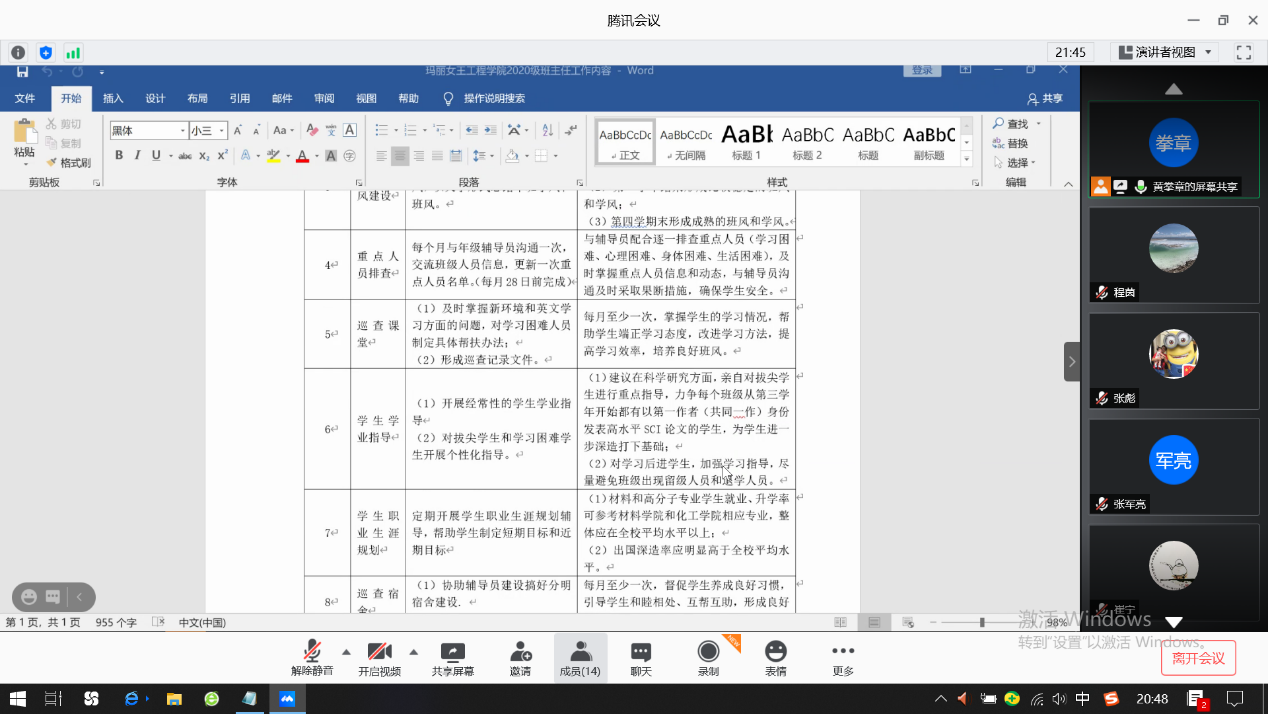The width and height of the screenshot is (1268, 714).
Task: Collapse the participant video sidebar
Action: click(x=1072, y=361)
